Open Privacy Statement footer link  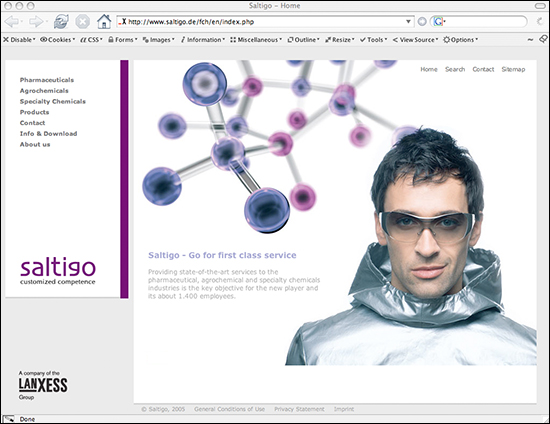pyautogui.click(x=299, y=409)
